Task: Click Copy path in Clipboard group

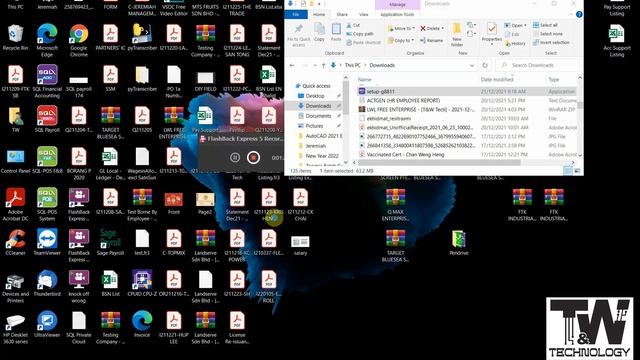Action: [x=360, y=34]
